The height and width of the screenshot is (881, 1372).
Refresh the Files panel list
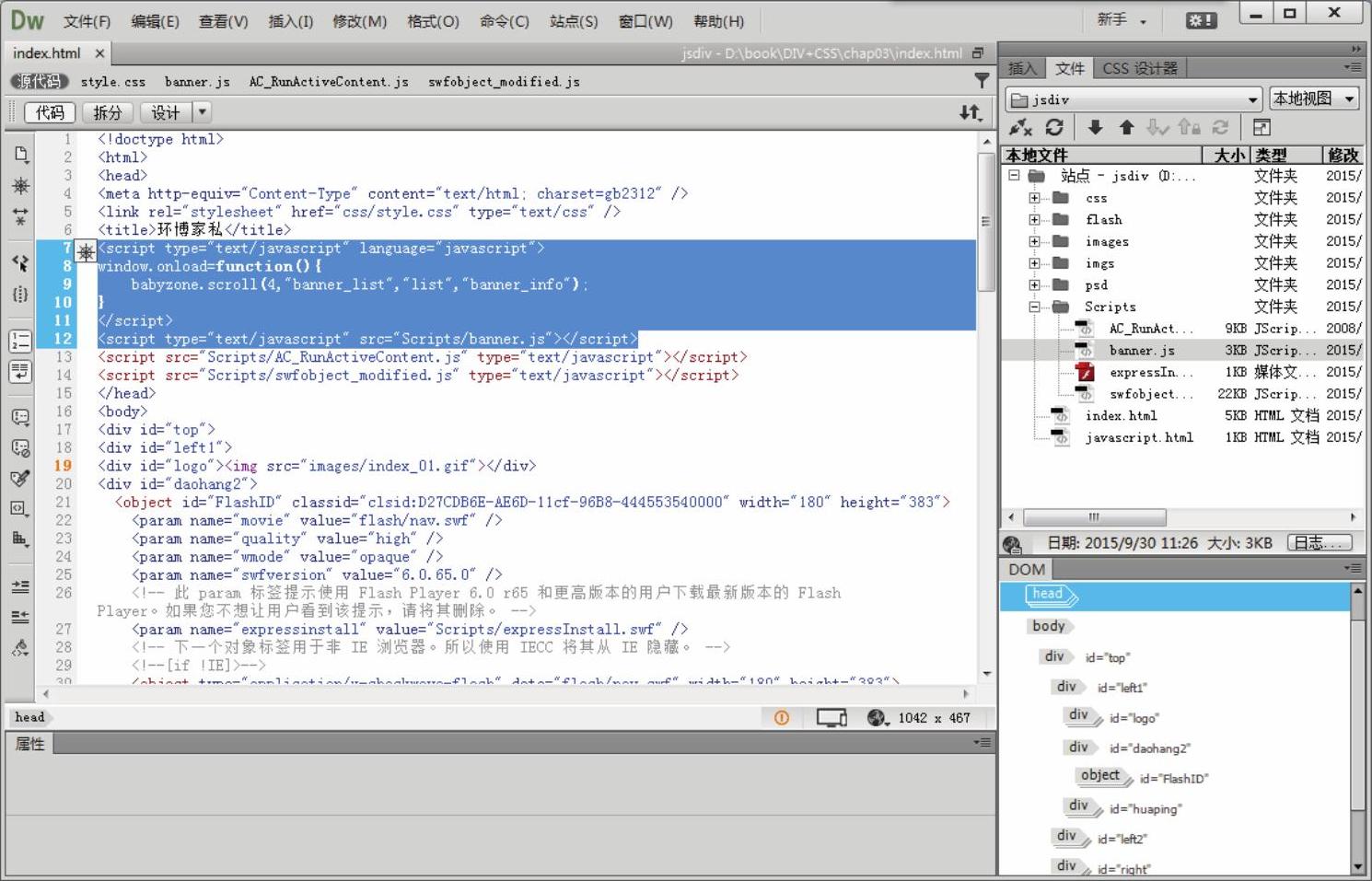coord(1054,127)
